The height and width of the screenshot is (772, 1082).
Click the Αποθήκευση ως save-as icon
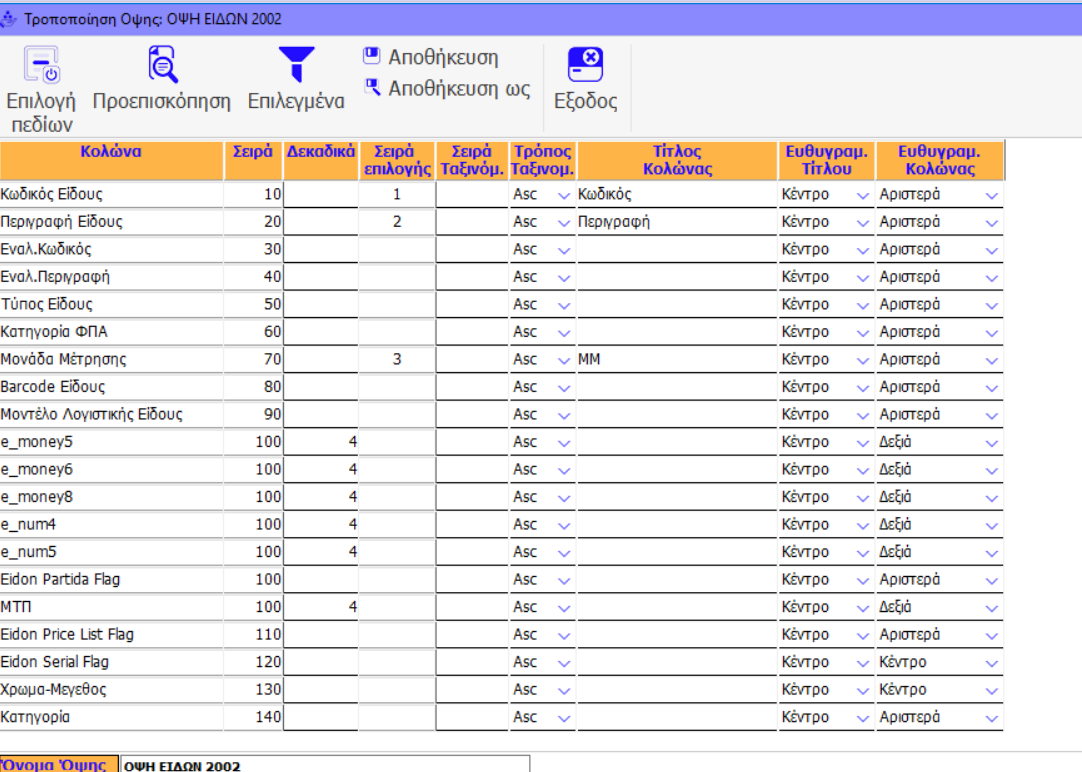[x=372, y=88]
